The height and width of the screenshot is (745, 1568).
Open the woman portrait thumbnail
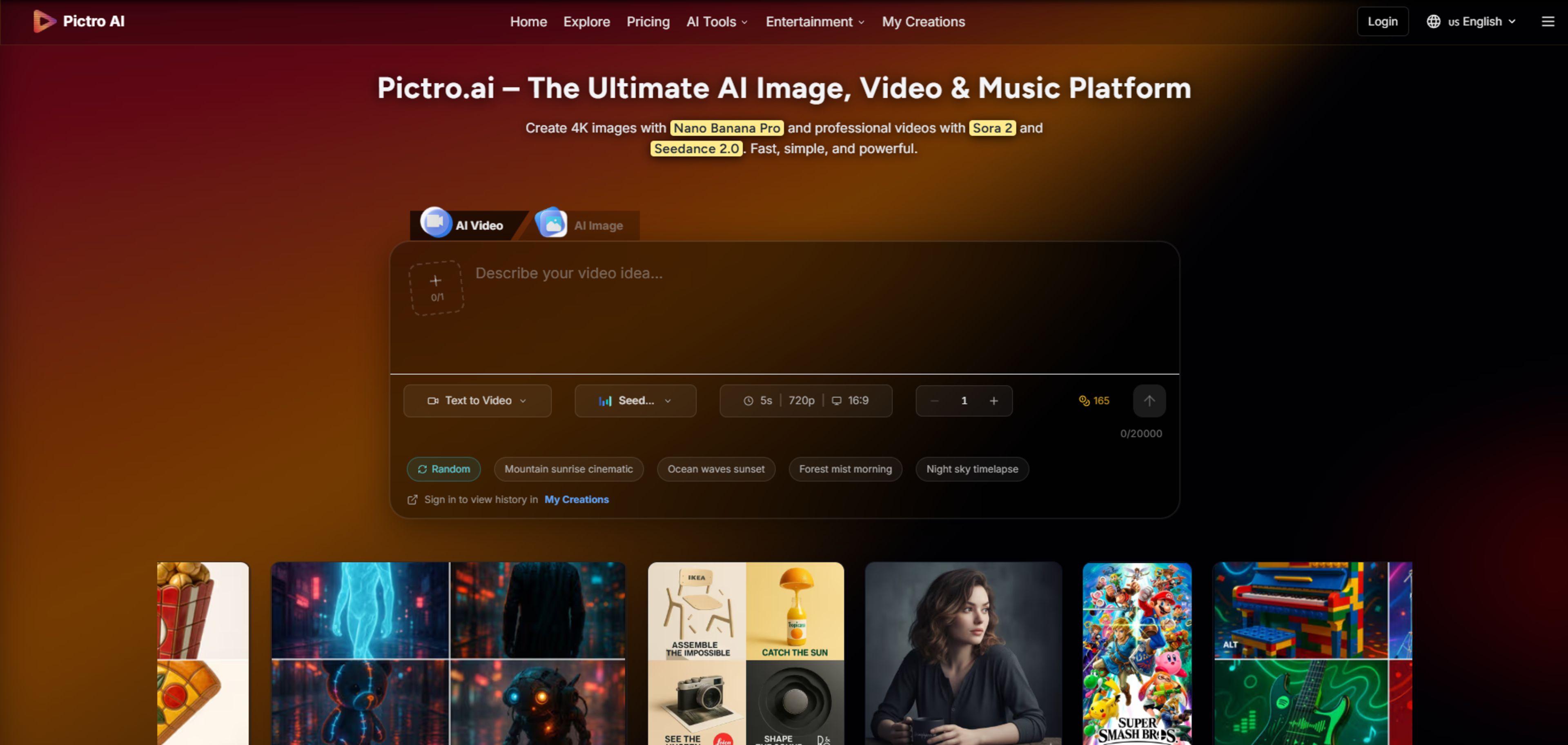pos(963,654)
